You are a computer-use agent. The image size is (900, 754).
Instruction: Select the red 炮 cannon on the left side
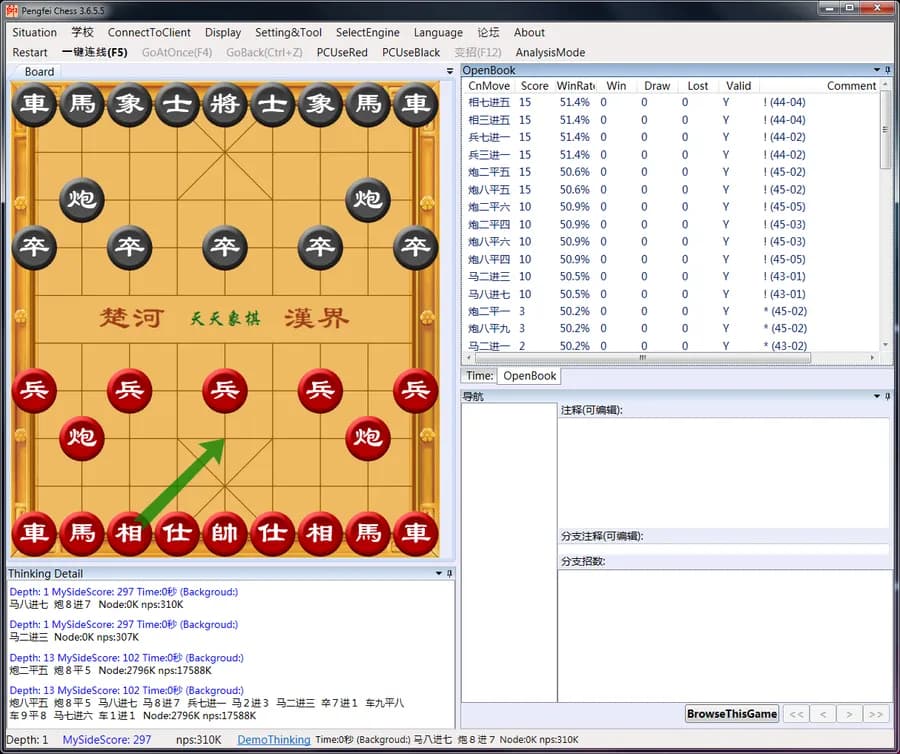pyautogui.click(x=82, y=438)
